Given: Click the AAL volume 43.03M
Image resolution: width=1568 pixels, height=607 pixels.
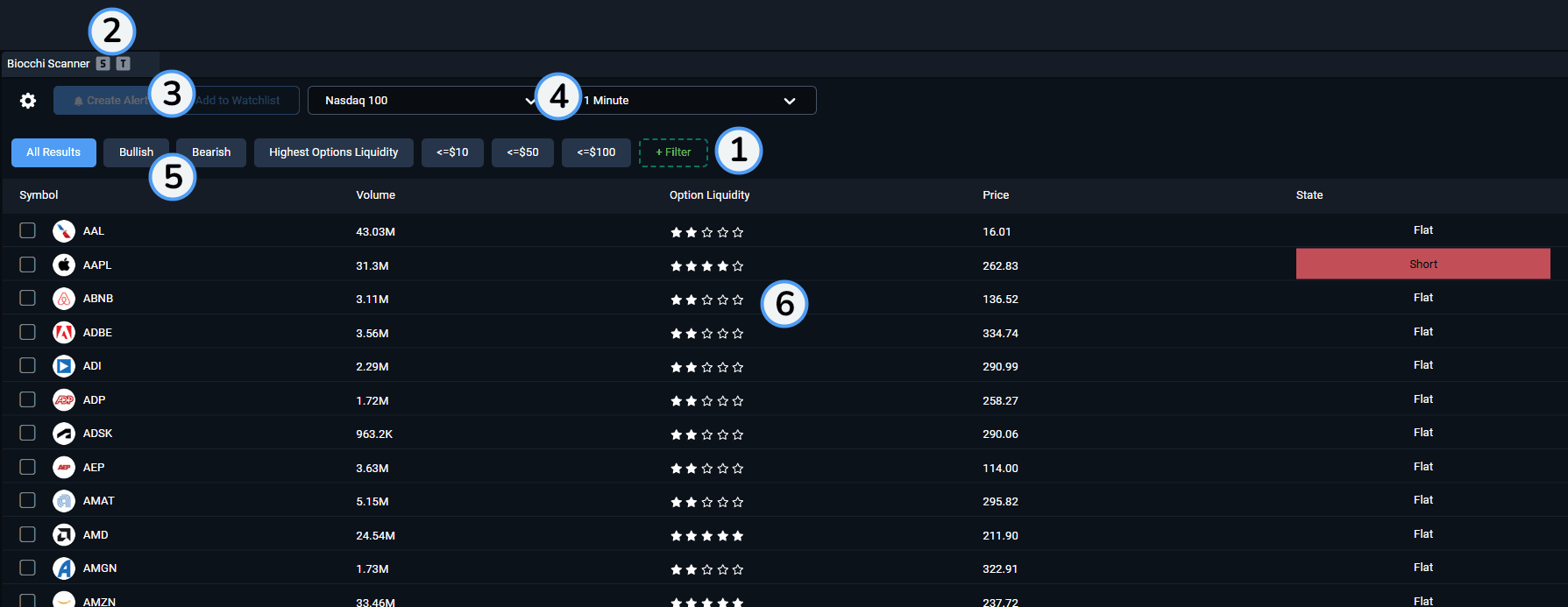Looking at the screenshot, I should tap(375, 232).
